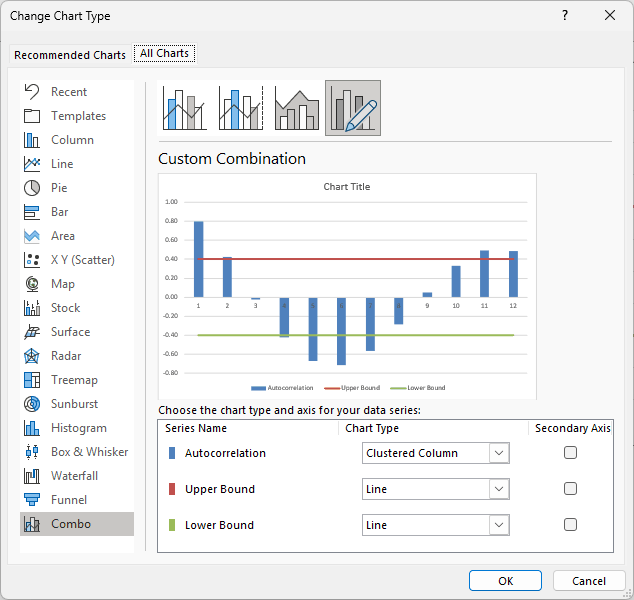
Task: Enable secondary axis for Upper Bound series
Action: (570, 489)
